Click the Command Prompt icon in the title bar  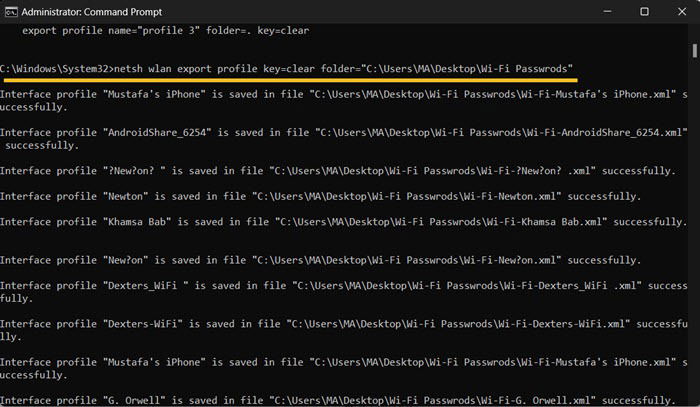coord(11,12)
